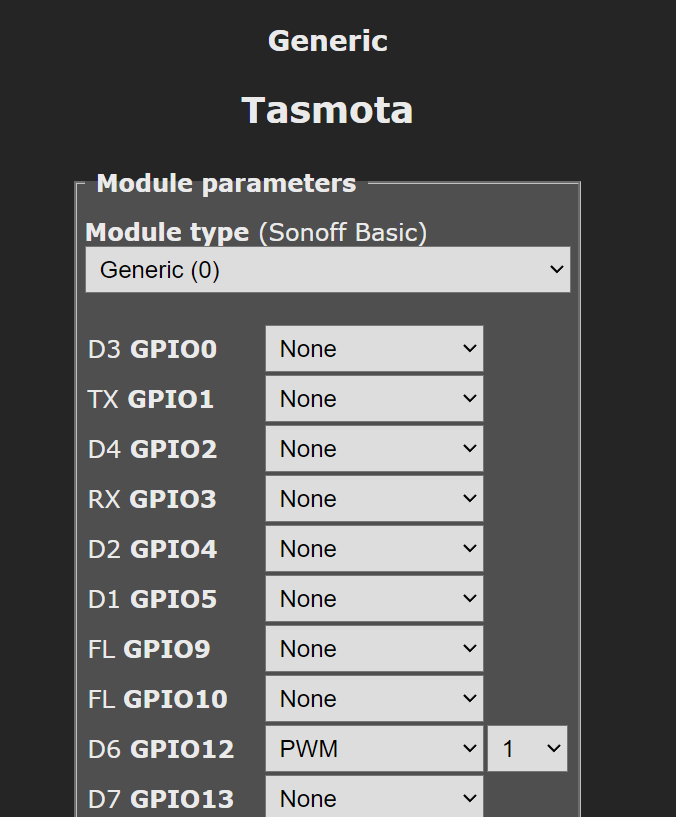
Task: Open the D1 GPIO5 select box
Action: pyautogui.click(x=374, y=599)
